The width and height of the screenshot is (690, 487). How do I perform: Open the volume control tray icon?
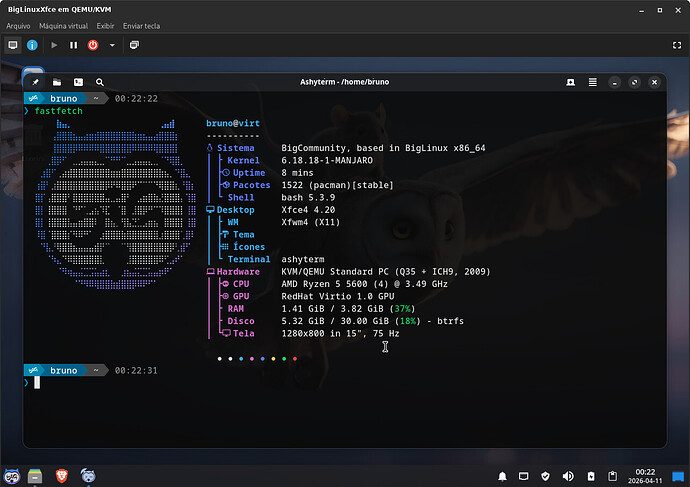pos(568,476)
